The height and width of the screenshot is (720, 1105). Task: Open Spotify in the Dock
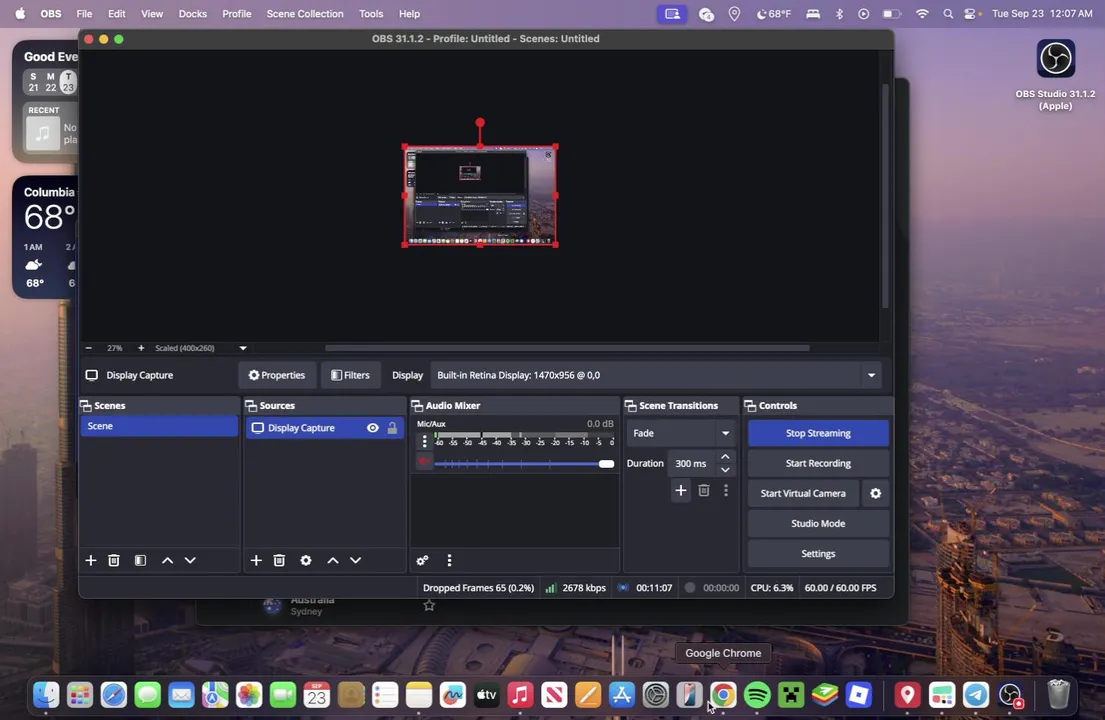[x=757, y=695]
